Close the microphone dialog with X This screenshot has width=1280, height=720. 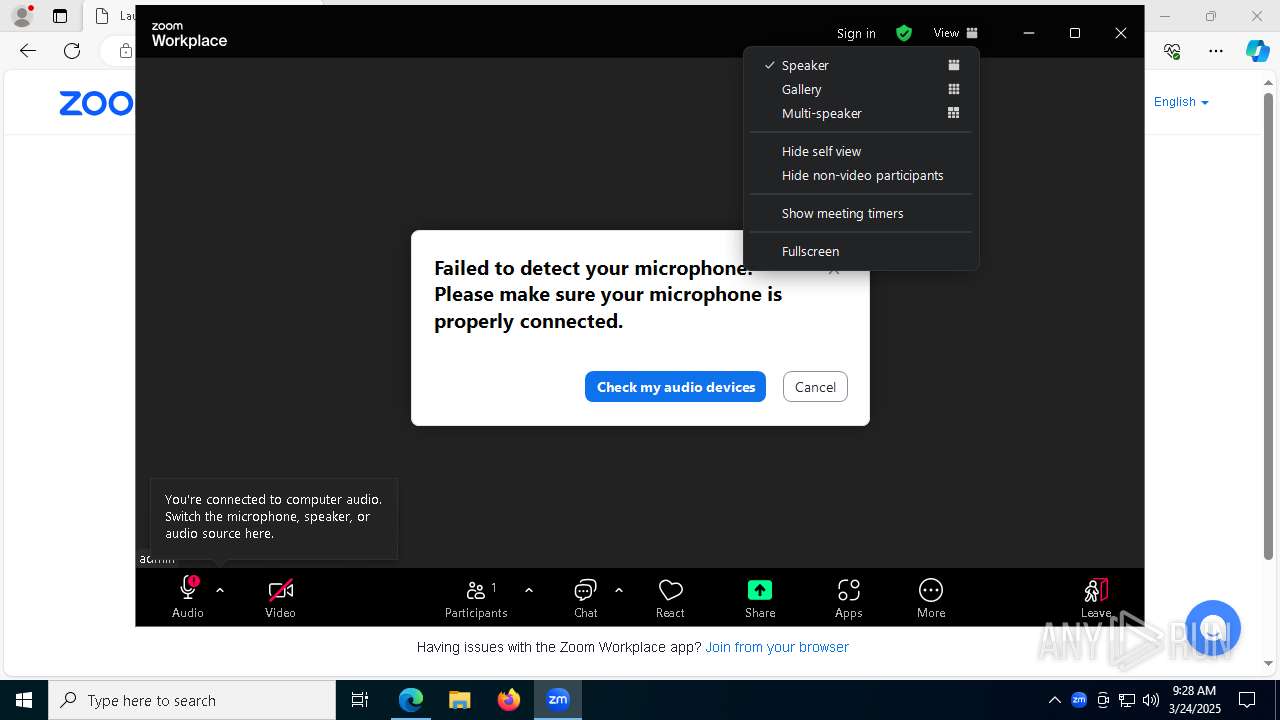tap(834, 271)
